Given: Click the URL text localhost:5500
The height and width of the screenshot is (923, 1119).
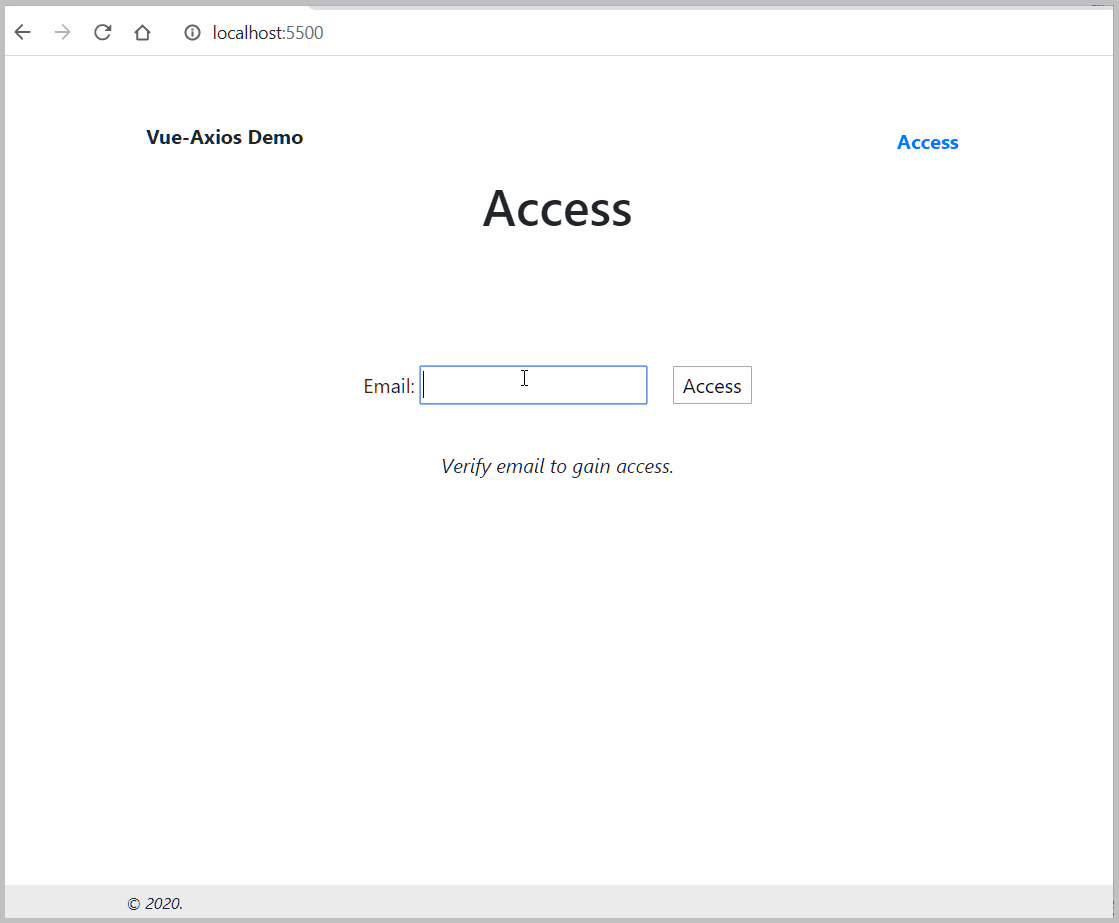Looking at the screenshot, I should point(266,32).
